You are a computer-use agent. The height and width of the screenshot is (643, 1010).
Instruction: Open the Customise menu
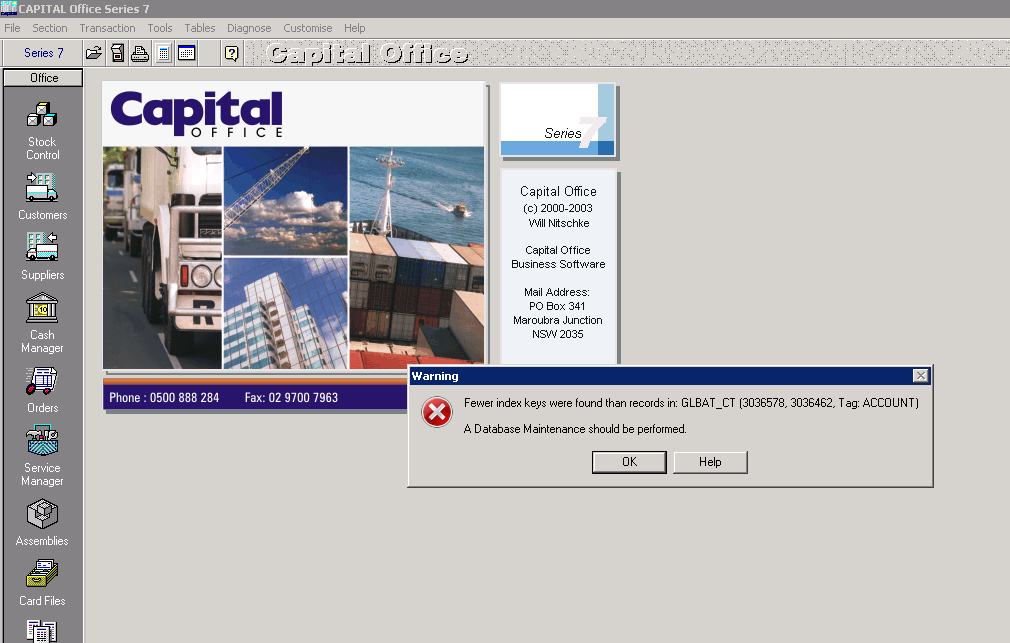pyautogui.click(x=308, y=28)
